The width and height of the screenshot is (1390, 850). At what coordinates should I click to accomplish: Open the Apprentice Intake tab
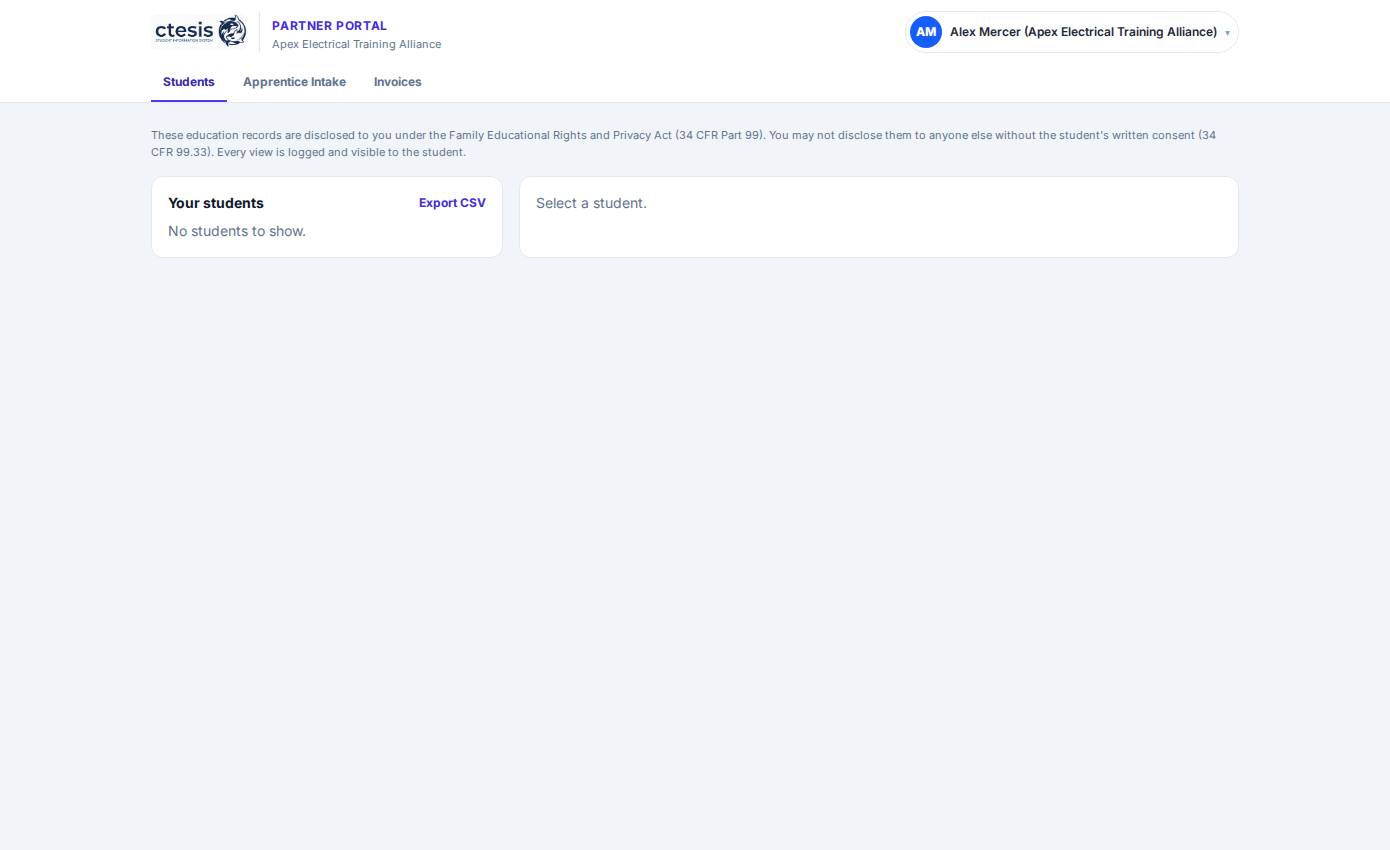pos(294,82)
